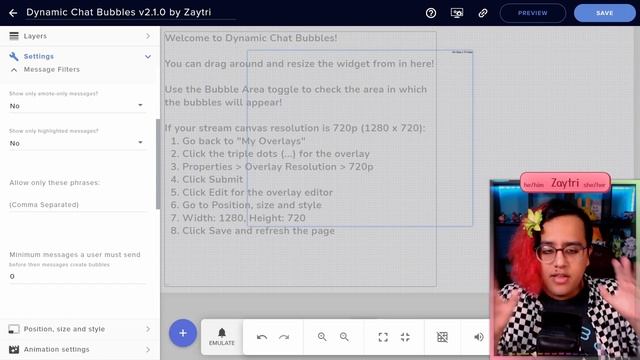Open the Emulate bell menu
The image size is (640, 360).
(x=222, y=337)
